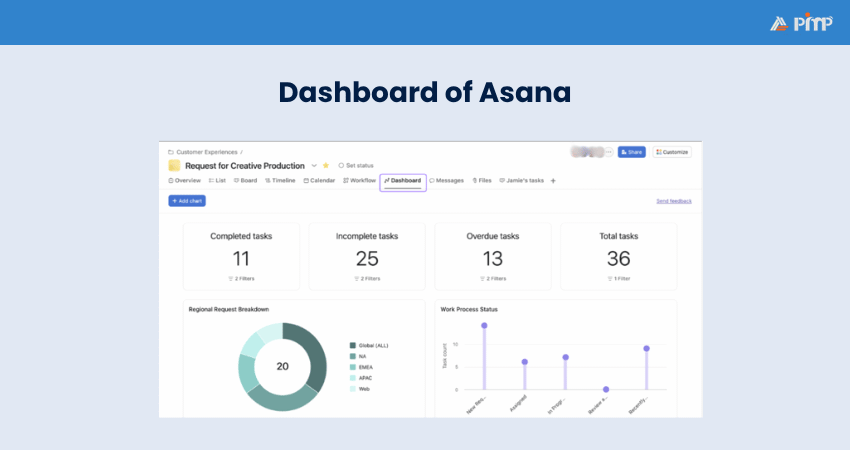Open the Send feedback link
The image size is (850, 450).
pos(674,201)
